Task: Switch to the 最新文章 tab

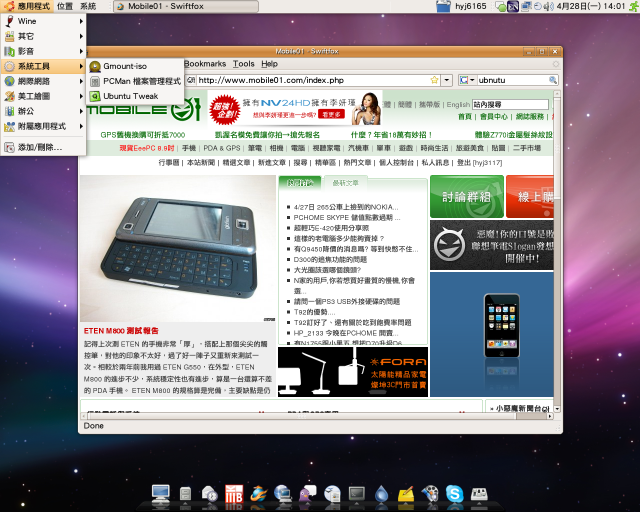Action: [345, 183]
